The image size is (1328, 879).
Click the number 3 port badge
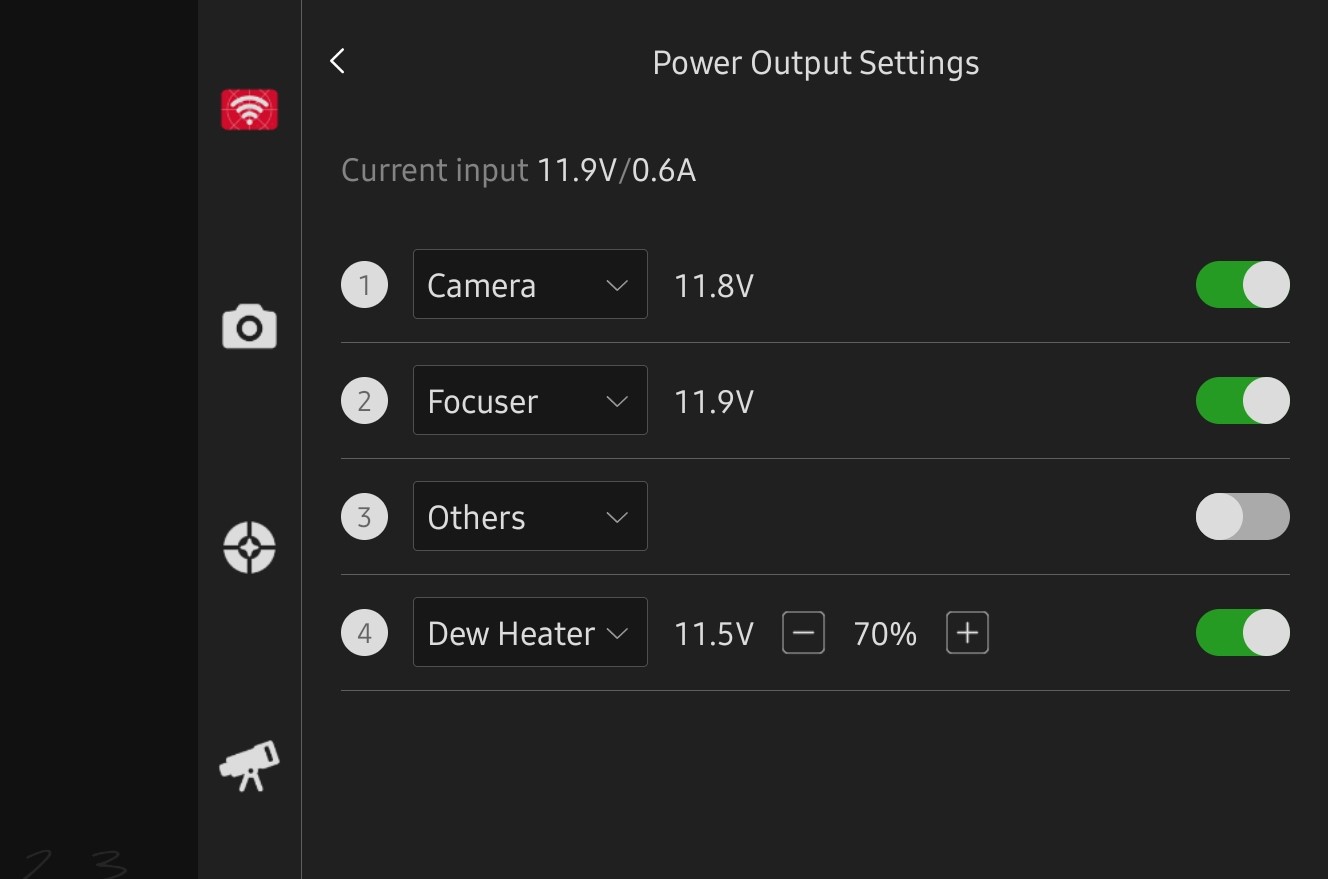tap(364, 517)
